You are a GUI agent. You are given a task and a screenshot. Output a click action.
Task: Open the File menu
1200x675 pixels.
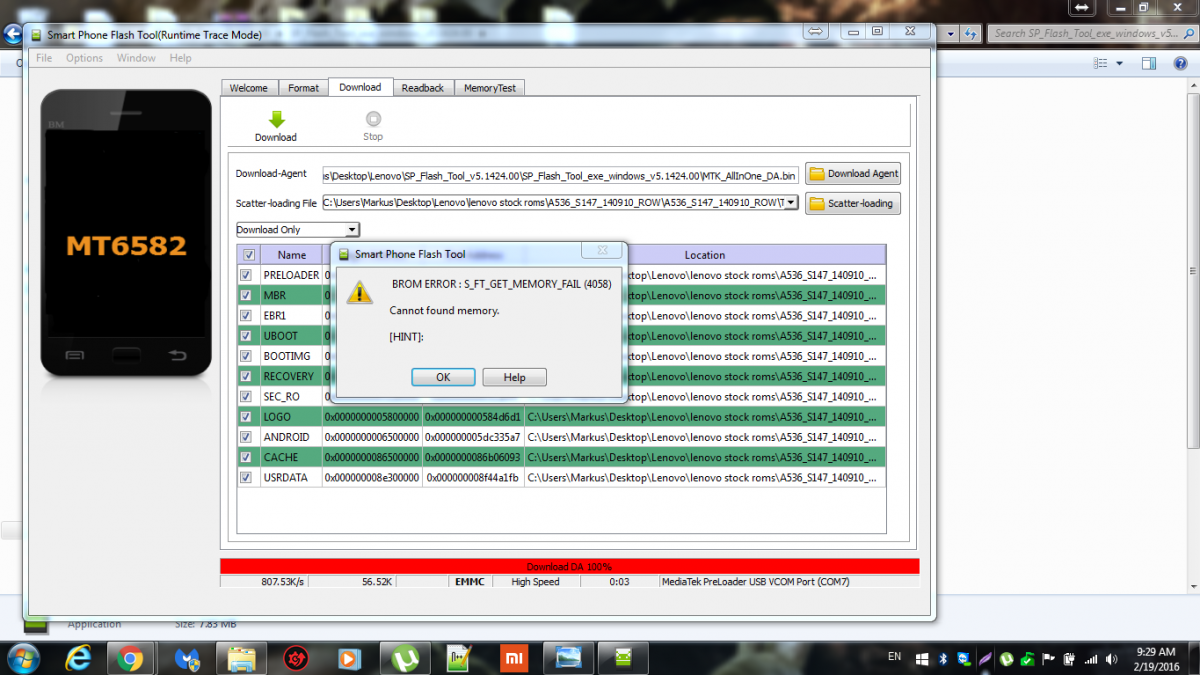(x=44, y=58)
